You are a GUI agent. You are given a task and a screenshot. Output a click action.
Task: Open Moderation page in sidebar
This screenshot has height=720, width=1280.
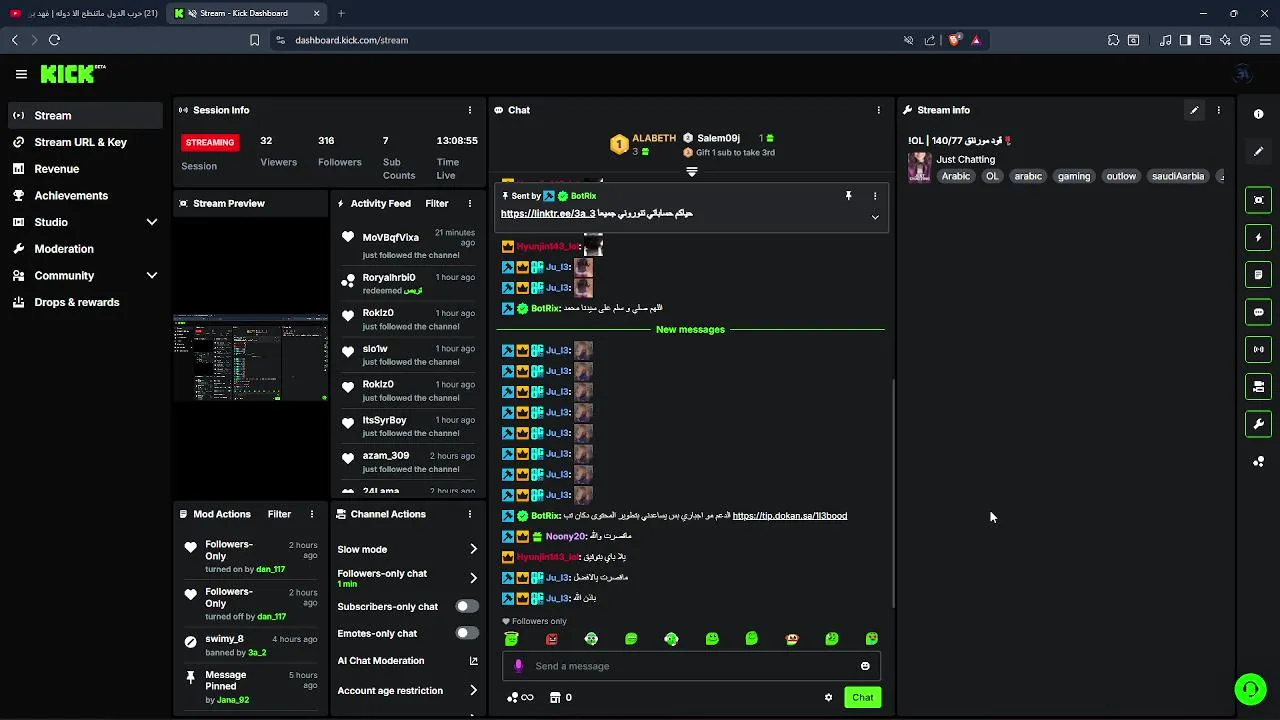84,249
